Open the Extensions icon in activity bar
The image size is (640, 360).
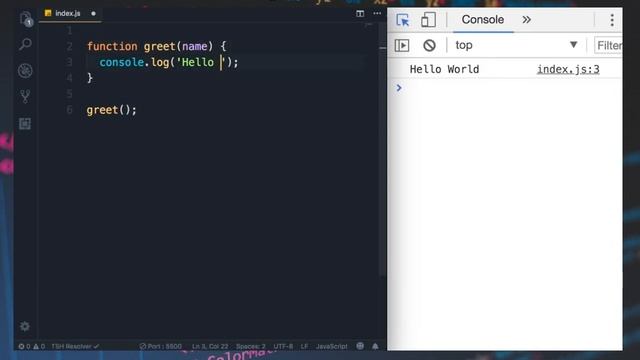[25, 123]
